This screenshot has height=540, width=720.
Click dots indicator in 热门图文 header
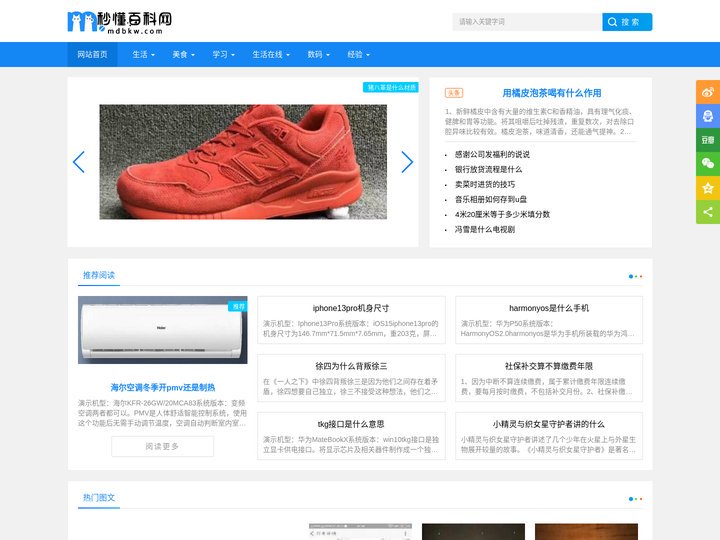tap(636, 499)
